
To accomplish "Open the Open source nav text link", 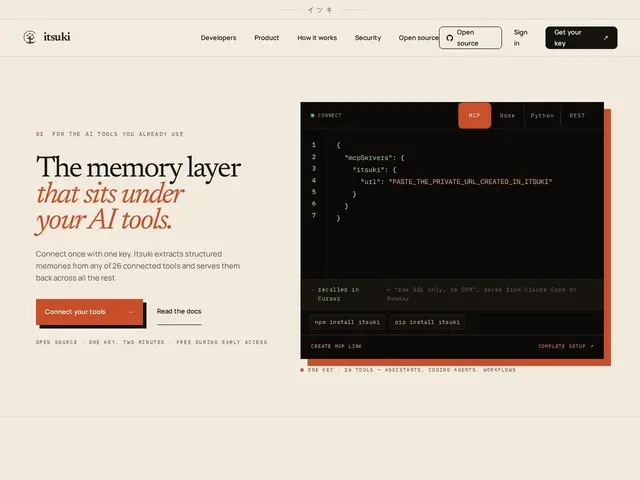I will point(418,38).
